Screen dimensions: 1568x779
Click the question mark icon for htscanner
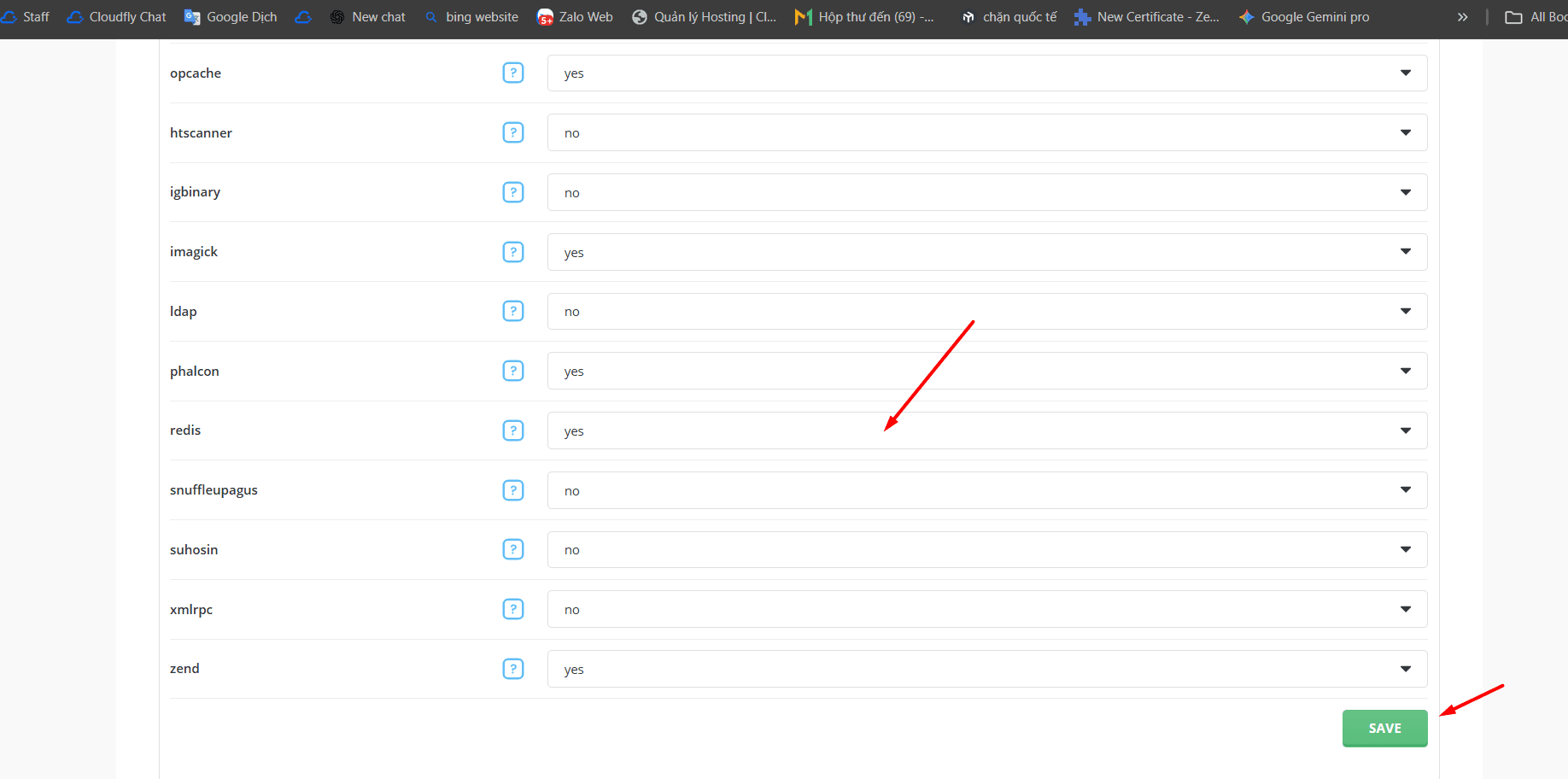(512, 132)
